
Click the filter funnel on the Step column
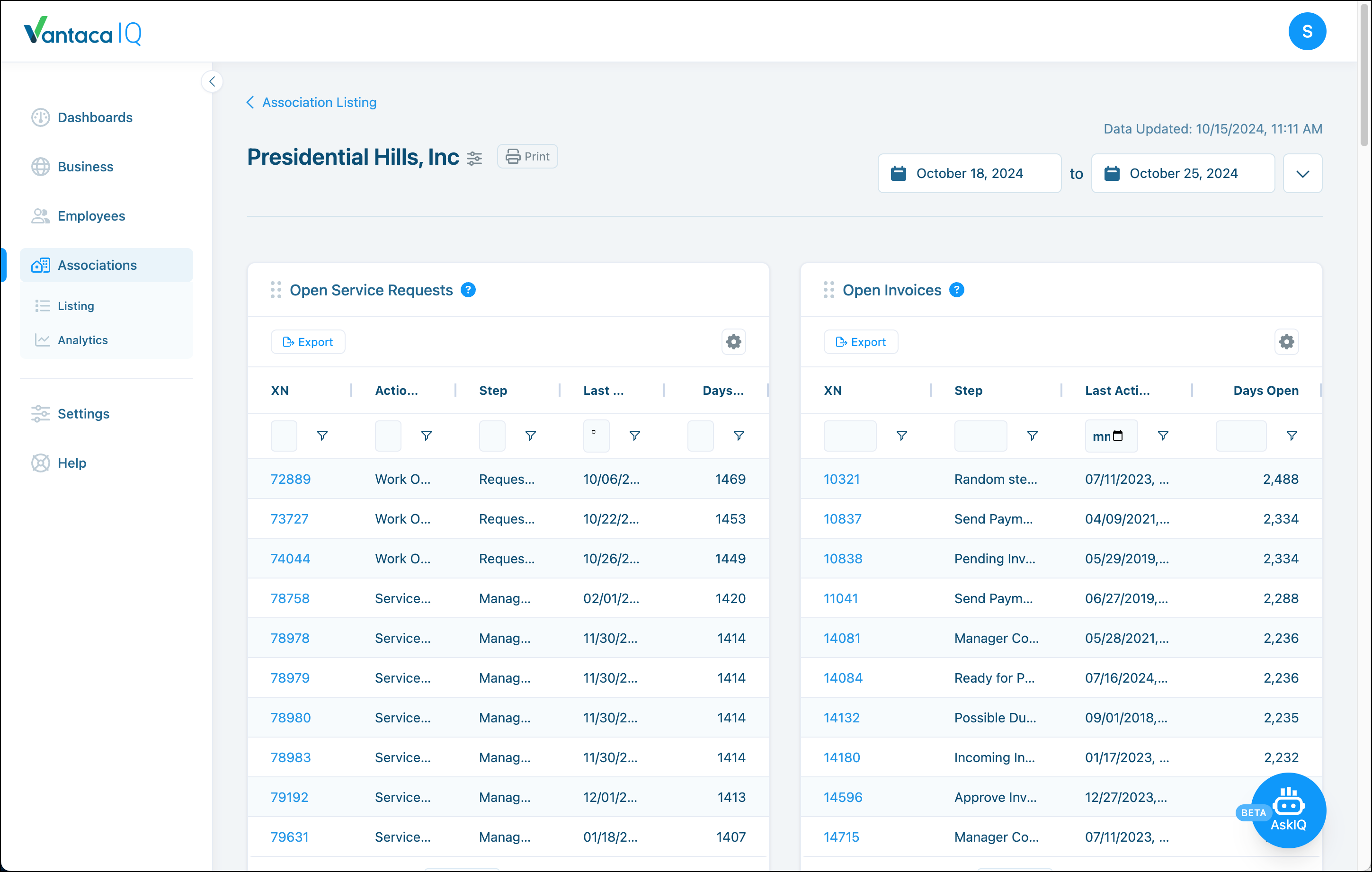pos(530,436)
